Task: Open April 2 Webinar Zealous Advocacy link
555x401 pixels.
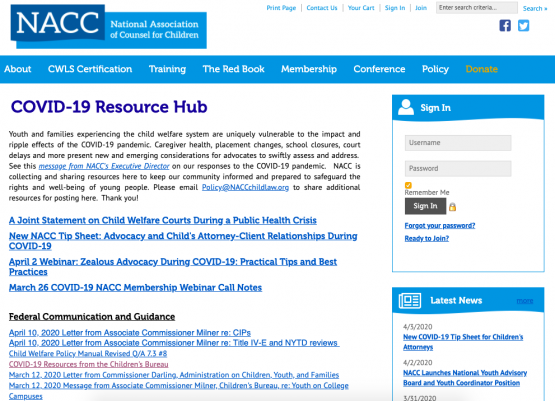Action: click(173, 267)
